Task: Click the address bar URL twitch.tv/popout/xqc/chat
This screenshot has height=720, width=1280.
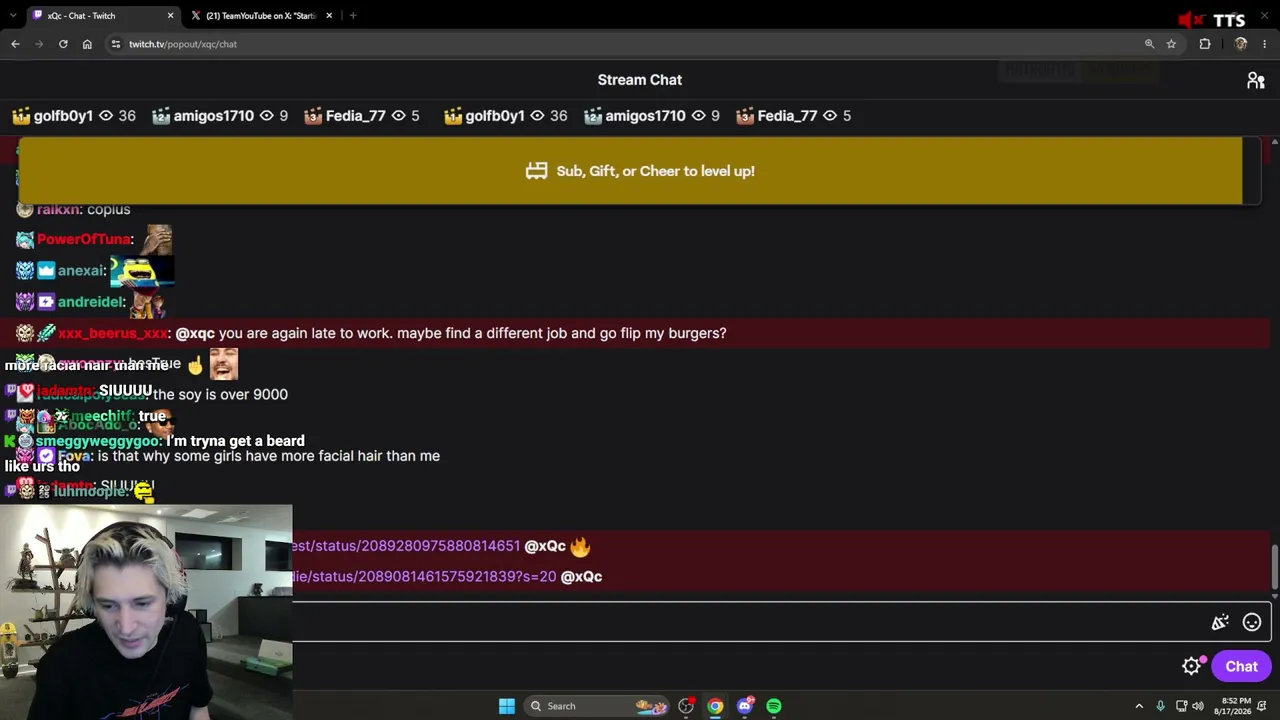Action: click(x=183, y=44)
